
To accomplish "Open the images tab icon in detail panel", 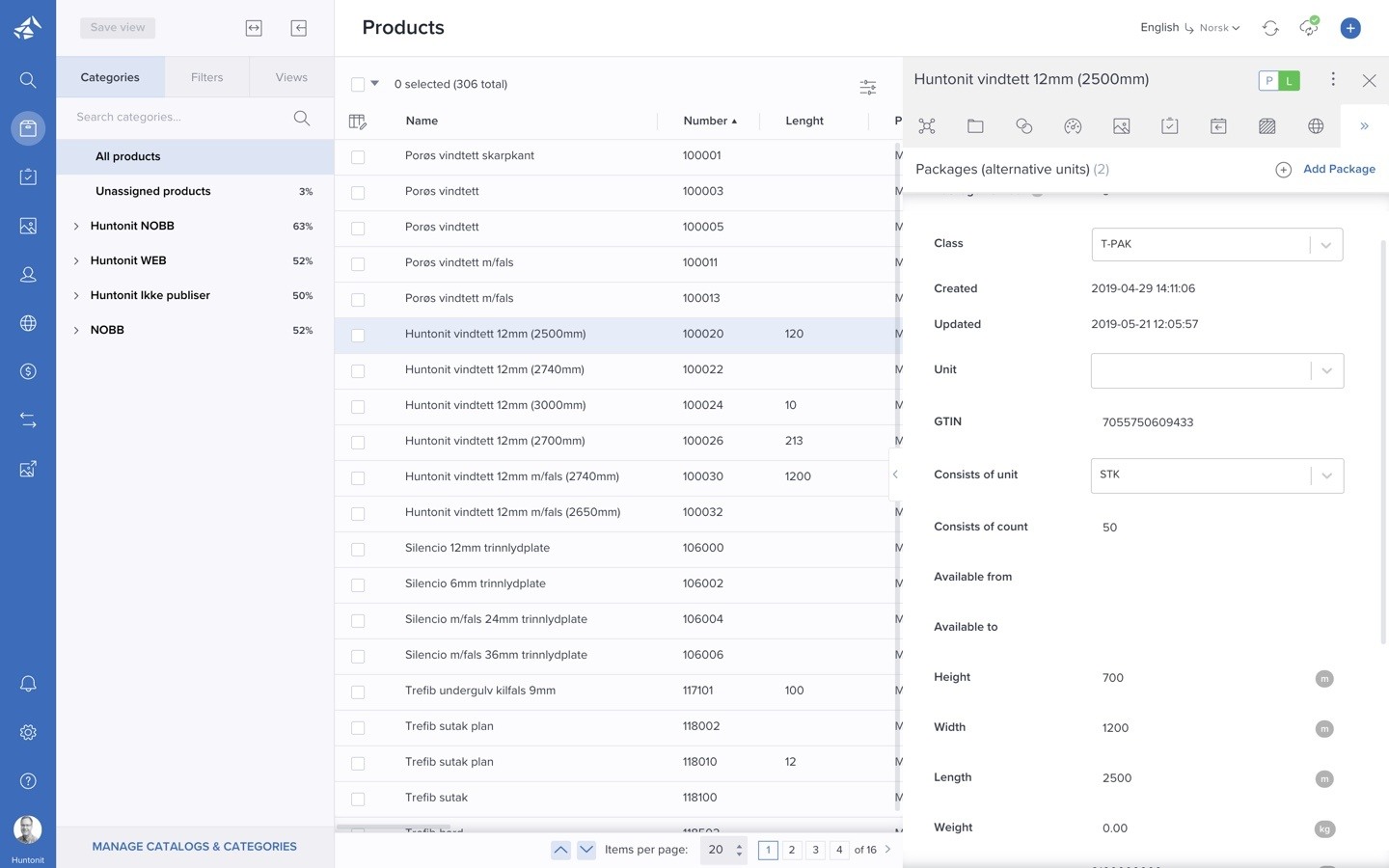I will pos(1121,126).
